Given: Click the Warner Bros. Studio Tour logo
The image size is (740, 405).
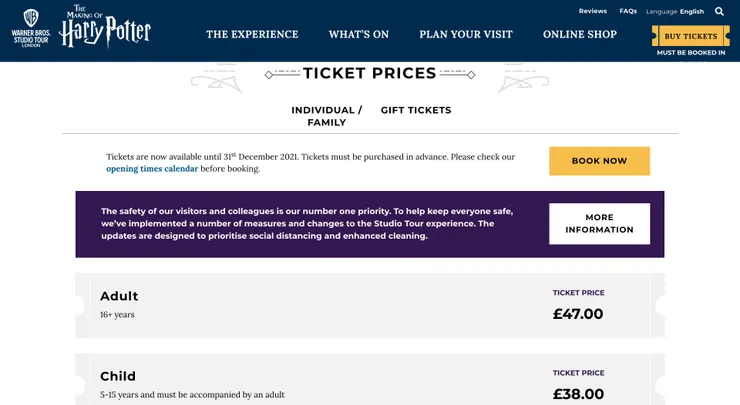Looking at the screenshot, I should tap(30, 28).
